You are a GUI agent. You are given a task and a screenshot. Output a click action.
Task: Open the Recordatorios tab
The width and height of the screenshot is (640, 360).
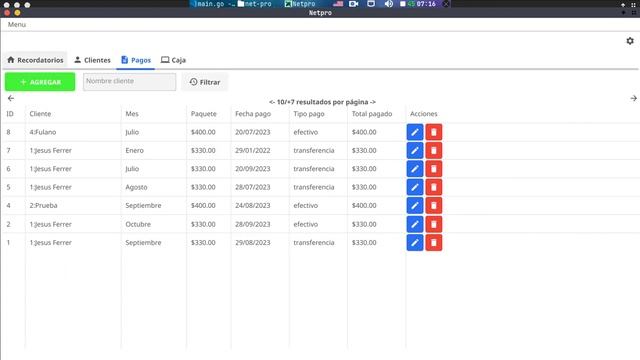[x=35, y=60]
